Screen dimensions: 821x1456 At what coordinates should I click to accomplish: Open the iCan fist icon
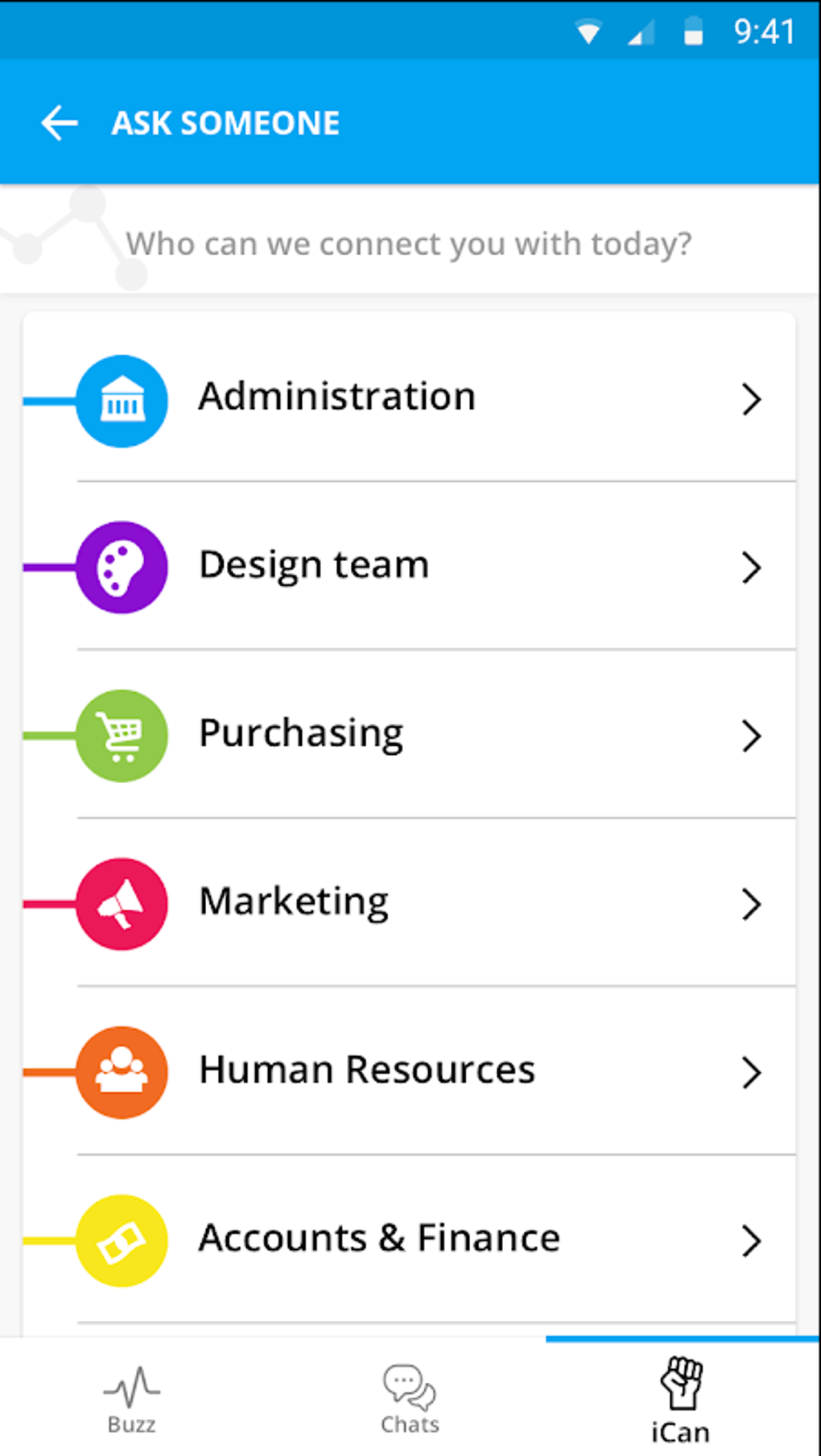click(681, 1383)
